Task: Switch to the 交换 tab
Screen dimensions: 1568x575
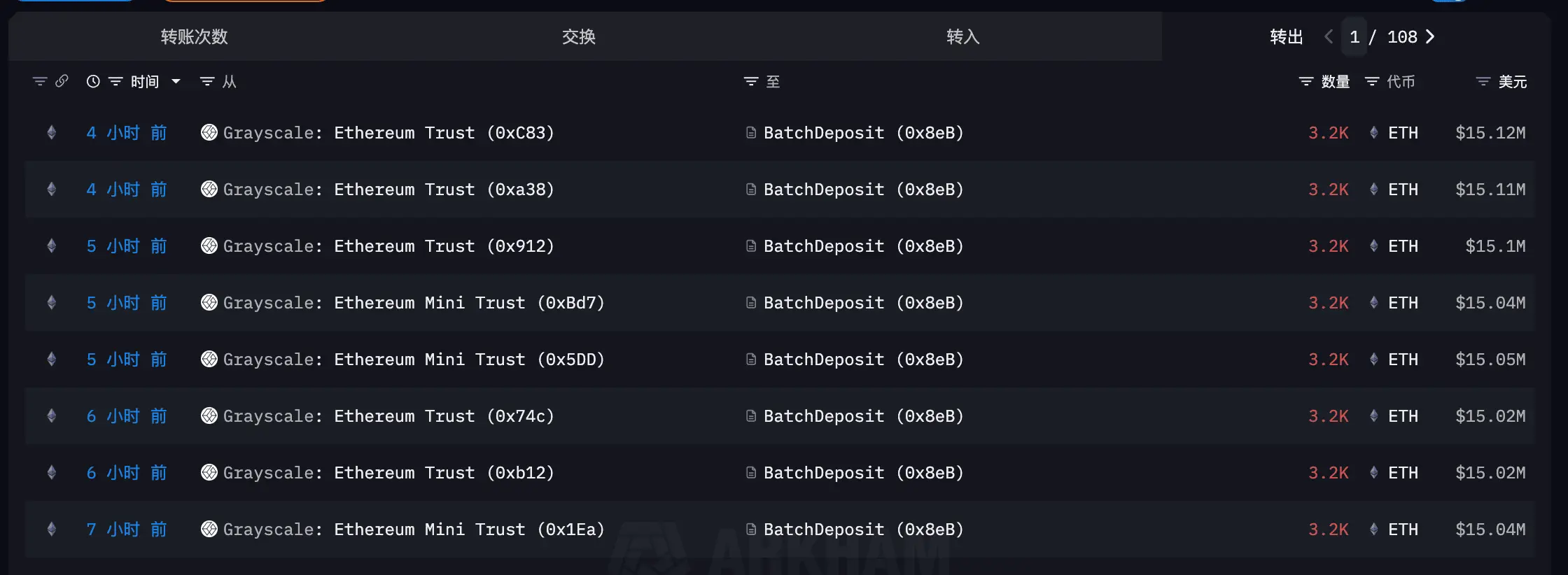Action: coord(578,36)
